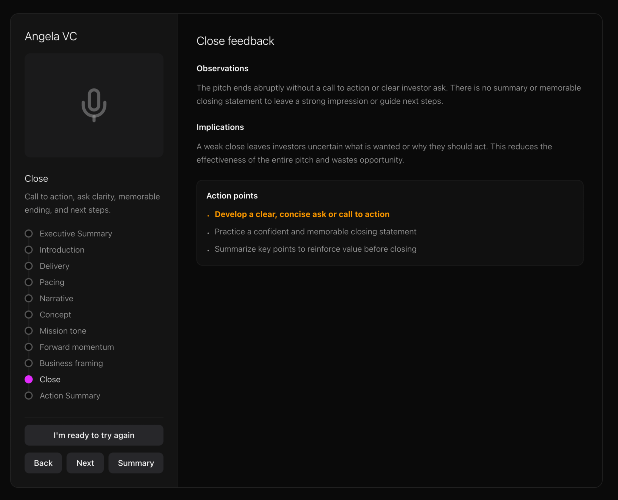
Task: Select the Executive Summary section
Action: pos(75,233)
